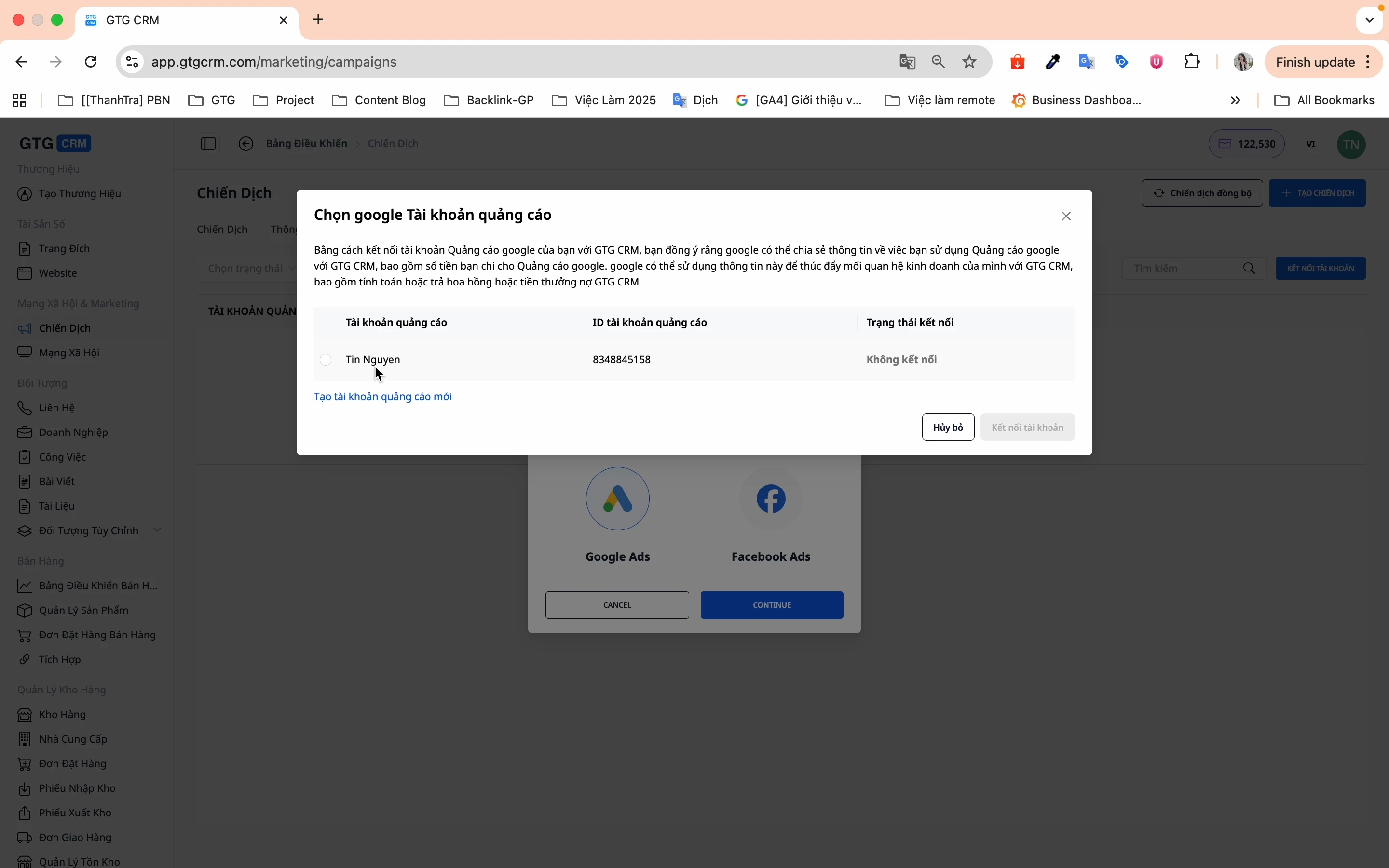The width and height of the screenshot is (1389, 868).
Task: Bookmark this page with the star icon
Action: point(970,62)
